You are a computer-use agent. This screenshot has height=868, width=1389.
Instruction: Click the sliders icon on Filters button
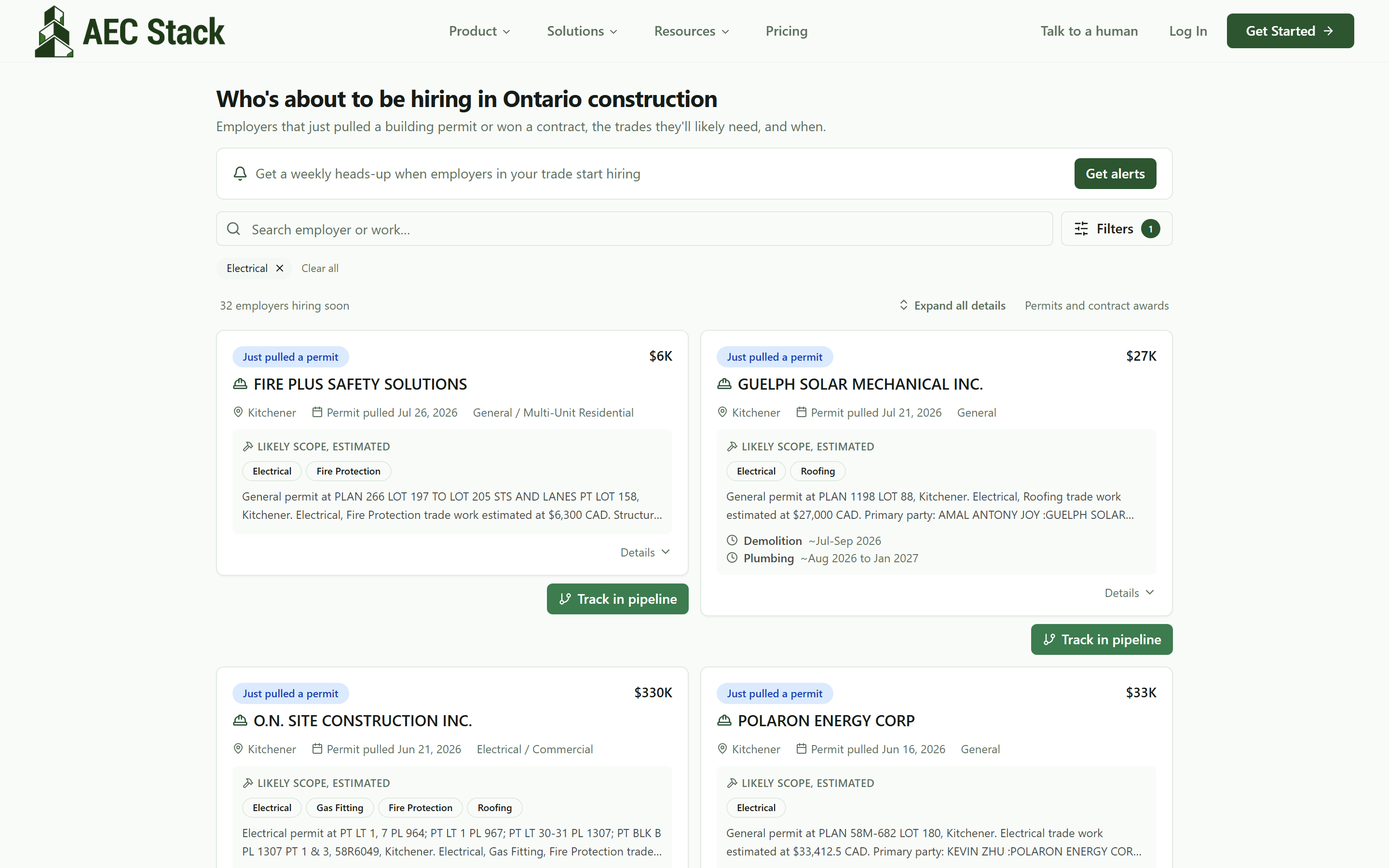point(1081,229)
